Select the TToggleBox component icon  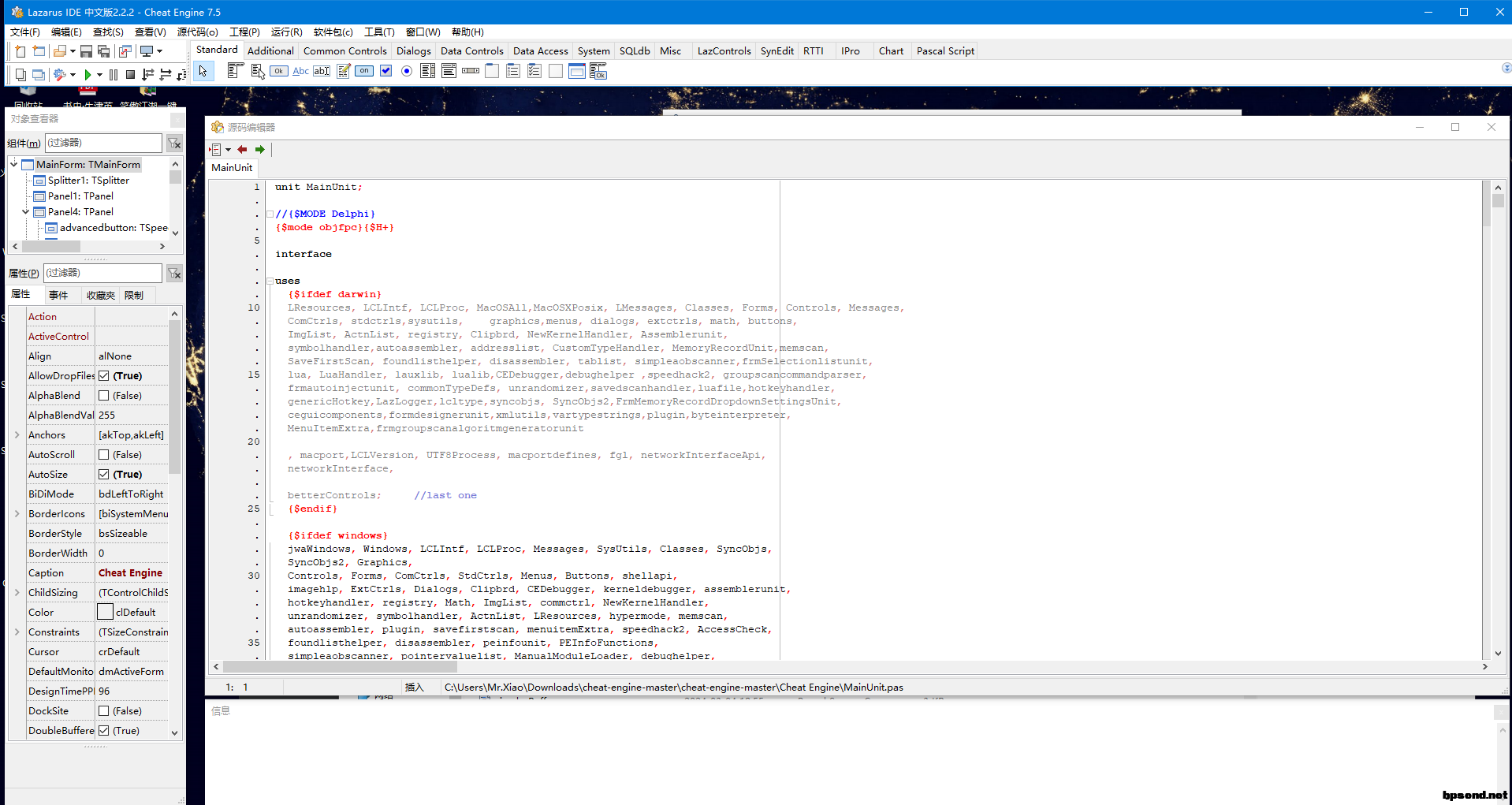[364, 71]
